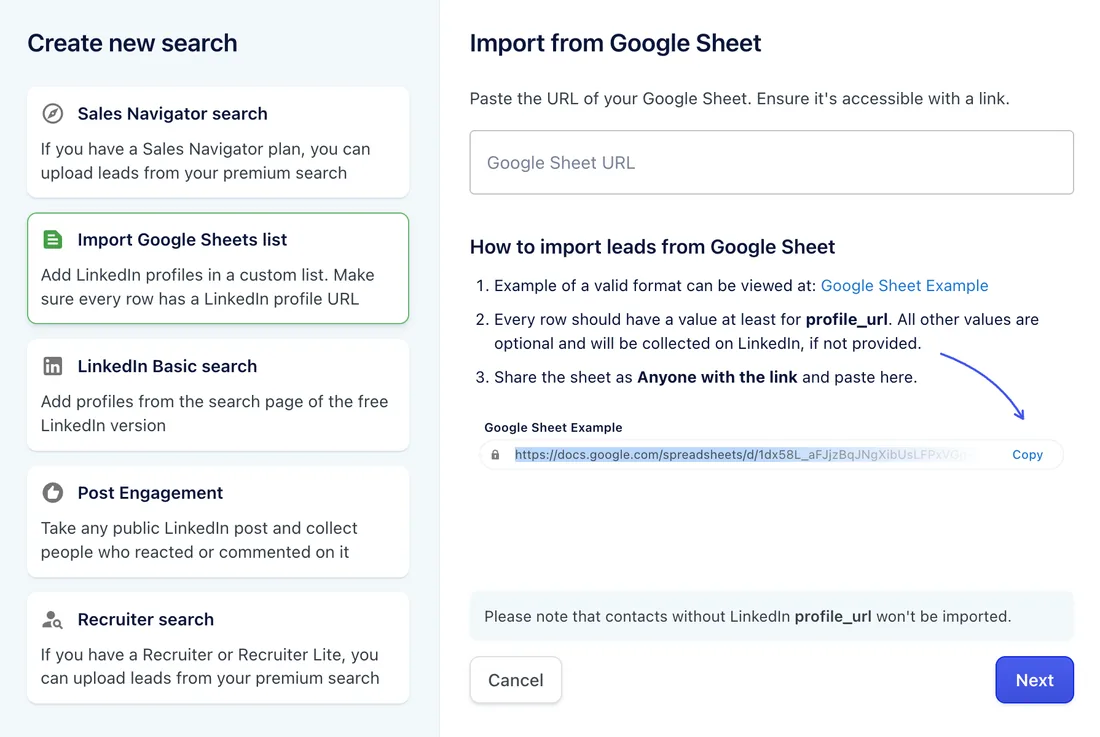Click 'Add LinkedIn profiles in a custom list' description

click(208, 287)
